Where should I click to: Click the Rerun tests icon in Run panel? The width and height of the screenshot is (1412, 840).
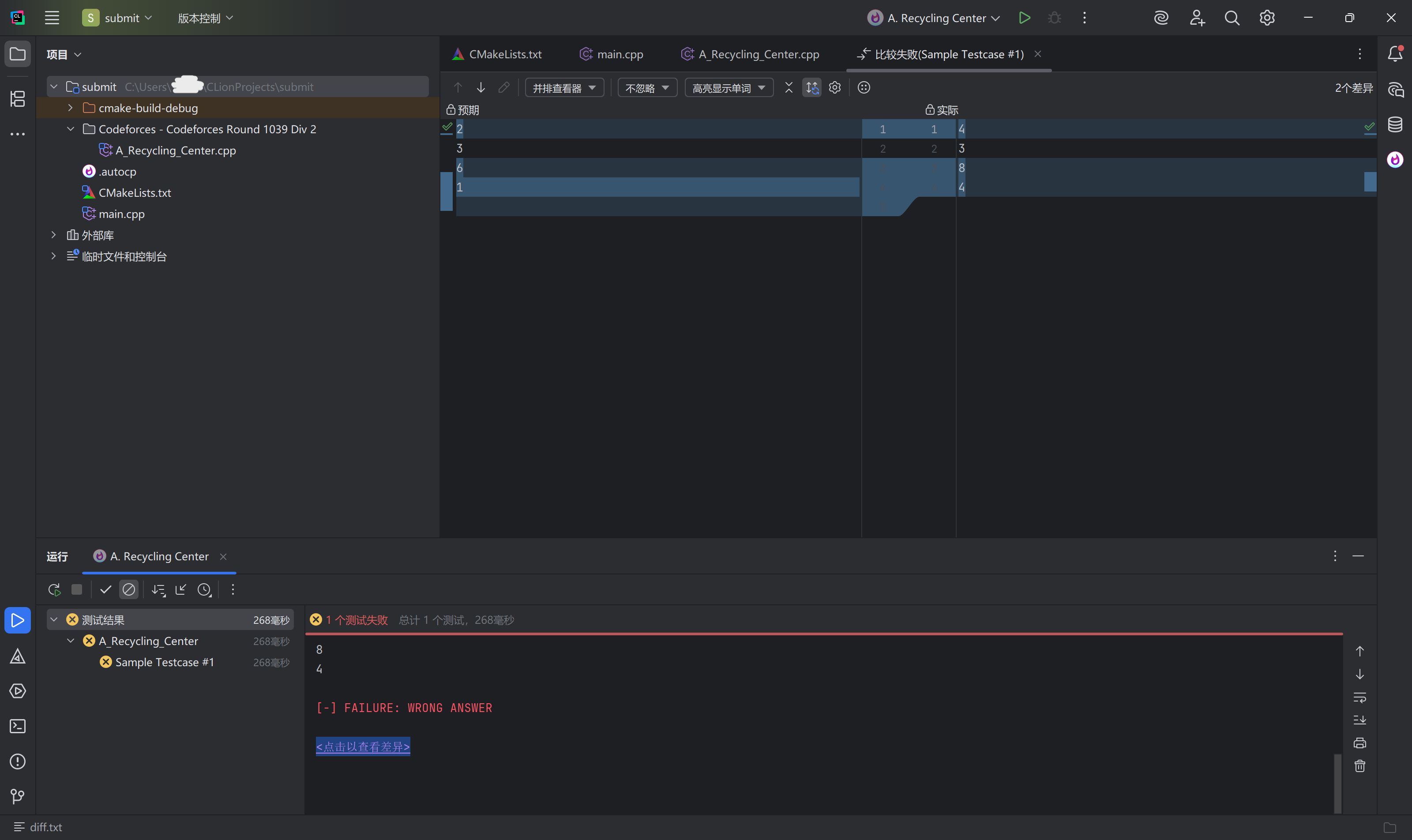pos(54,590)
